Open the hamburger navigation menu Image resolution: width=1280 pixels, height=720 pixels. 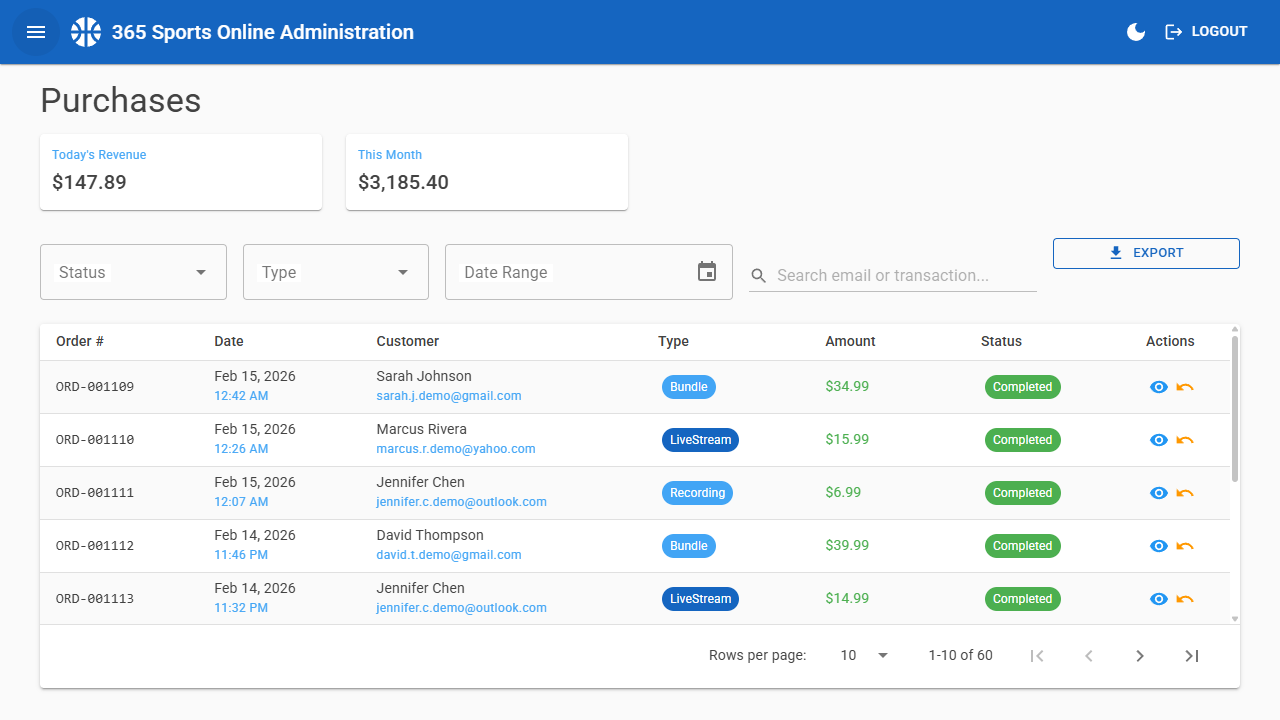(36, 32)
